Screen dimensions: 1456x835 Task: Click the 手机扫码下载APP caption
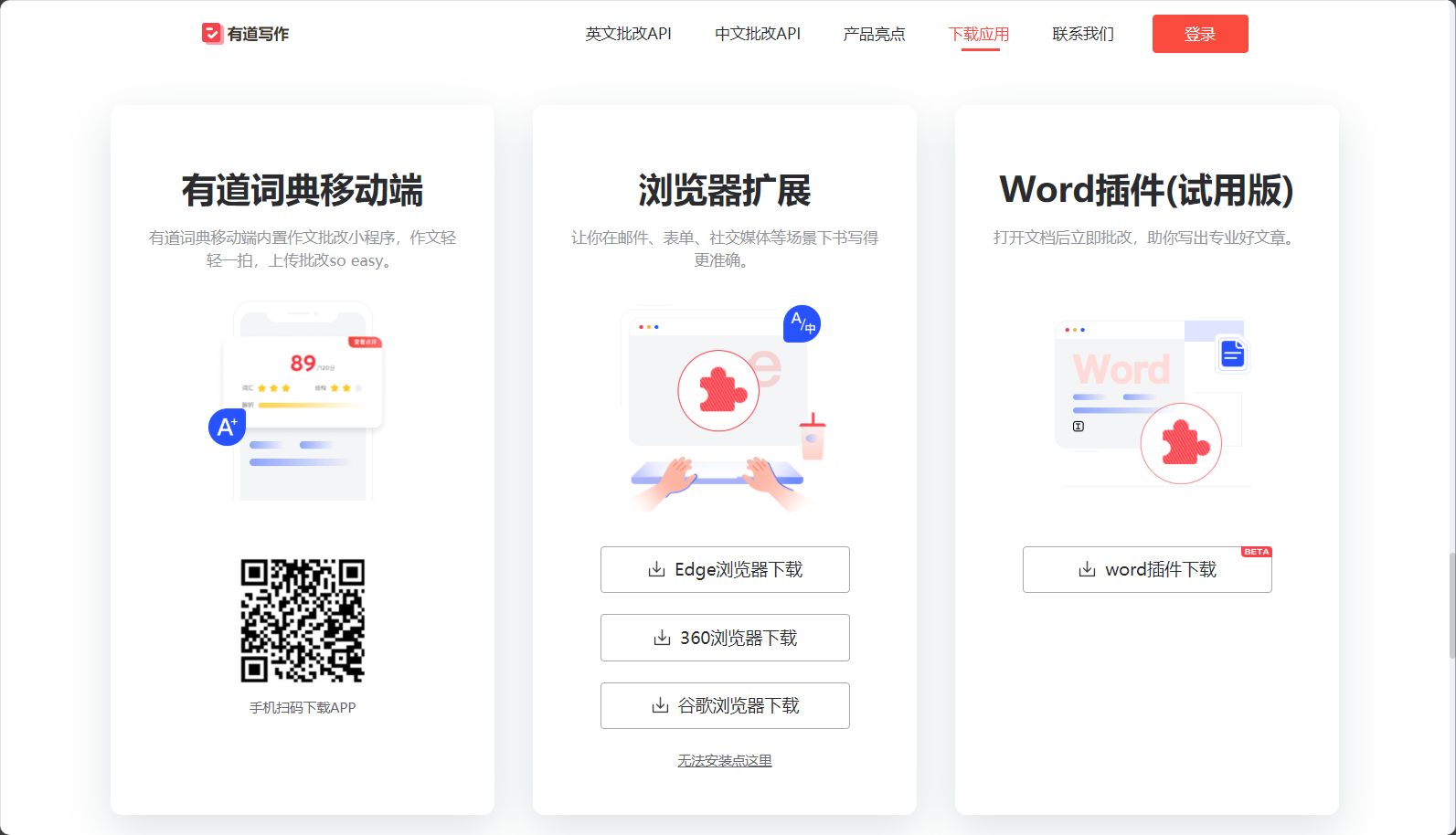tap(303, 707)
